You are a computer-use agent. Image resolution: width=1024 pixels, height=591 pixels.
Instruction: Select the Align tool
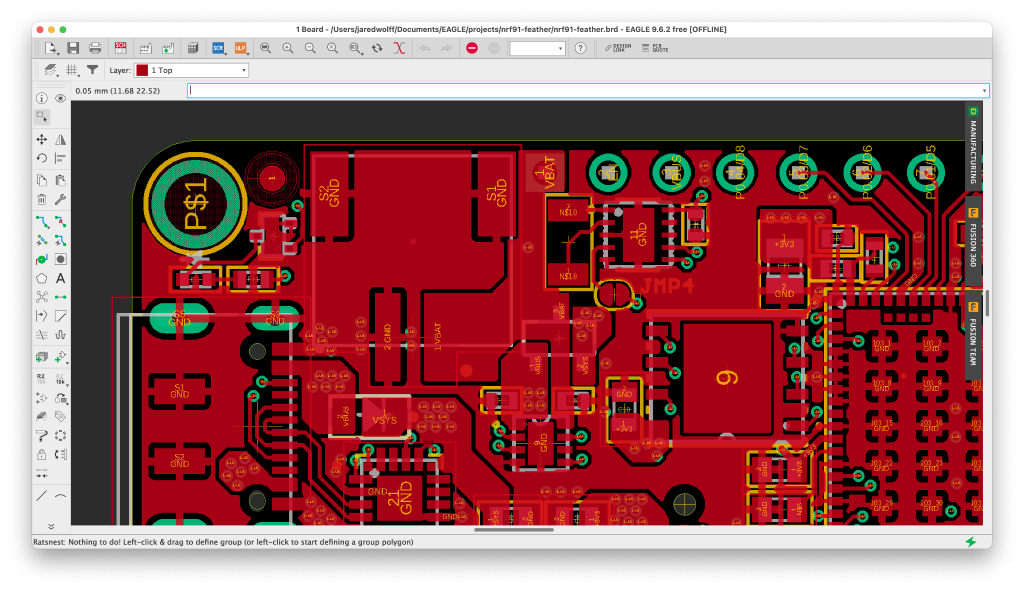tap(61, 158)
